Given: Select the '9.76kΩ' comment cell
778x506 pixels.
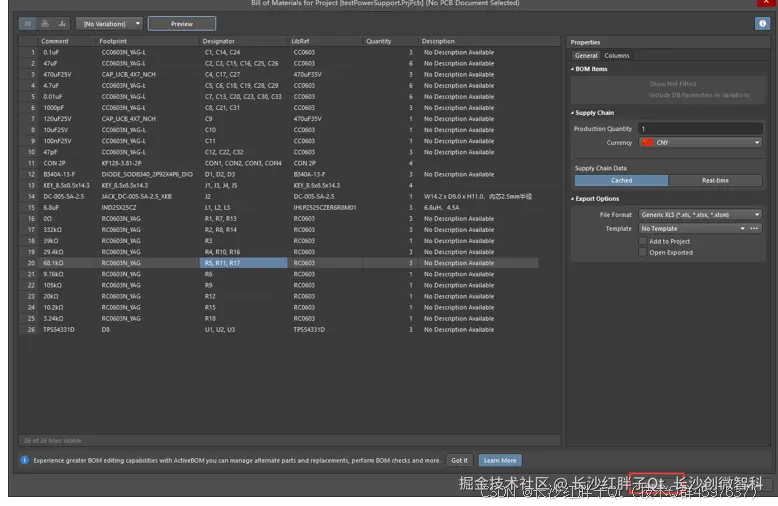Looking at the screenshot, I should [x=67, y=274].
